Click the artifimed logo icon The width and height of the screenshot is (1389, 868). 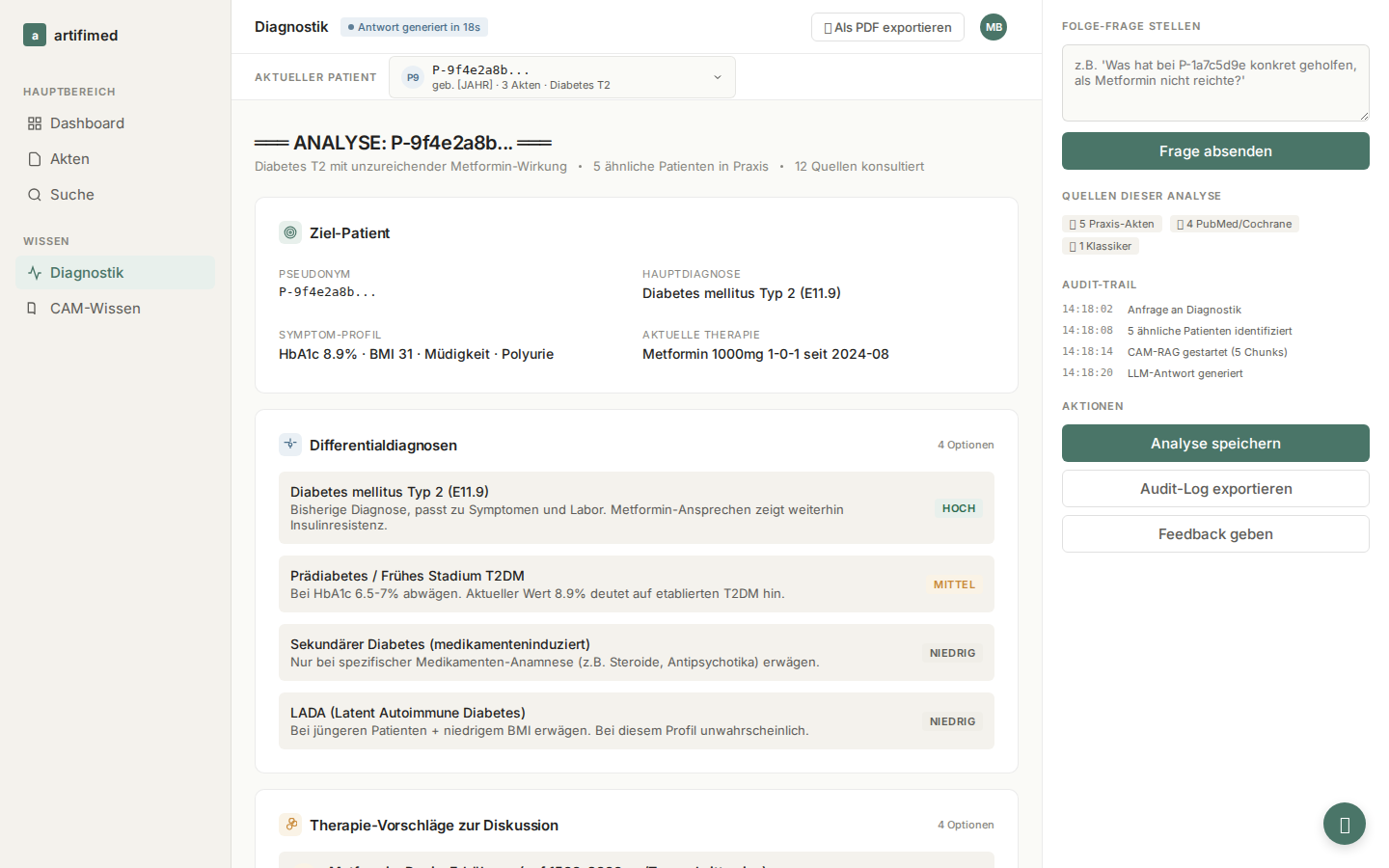(x=35, y=36)
